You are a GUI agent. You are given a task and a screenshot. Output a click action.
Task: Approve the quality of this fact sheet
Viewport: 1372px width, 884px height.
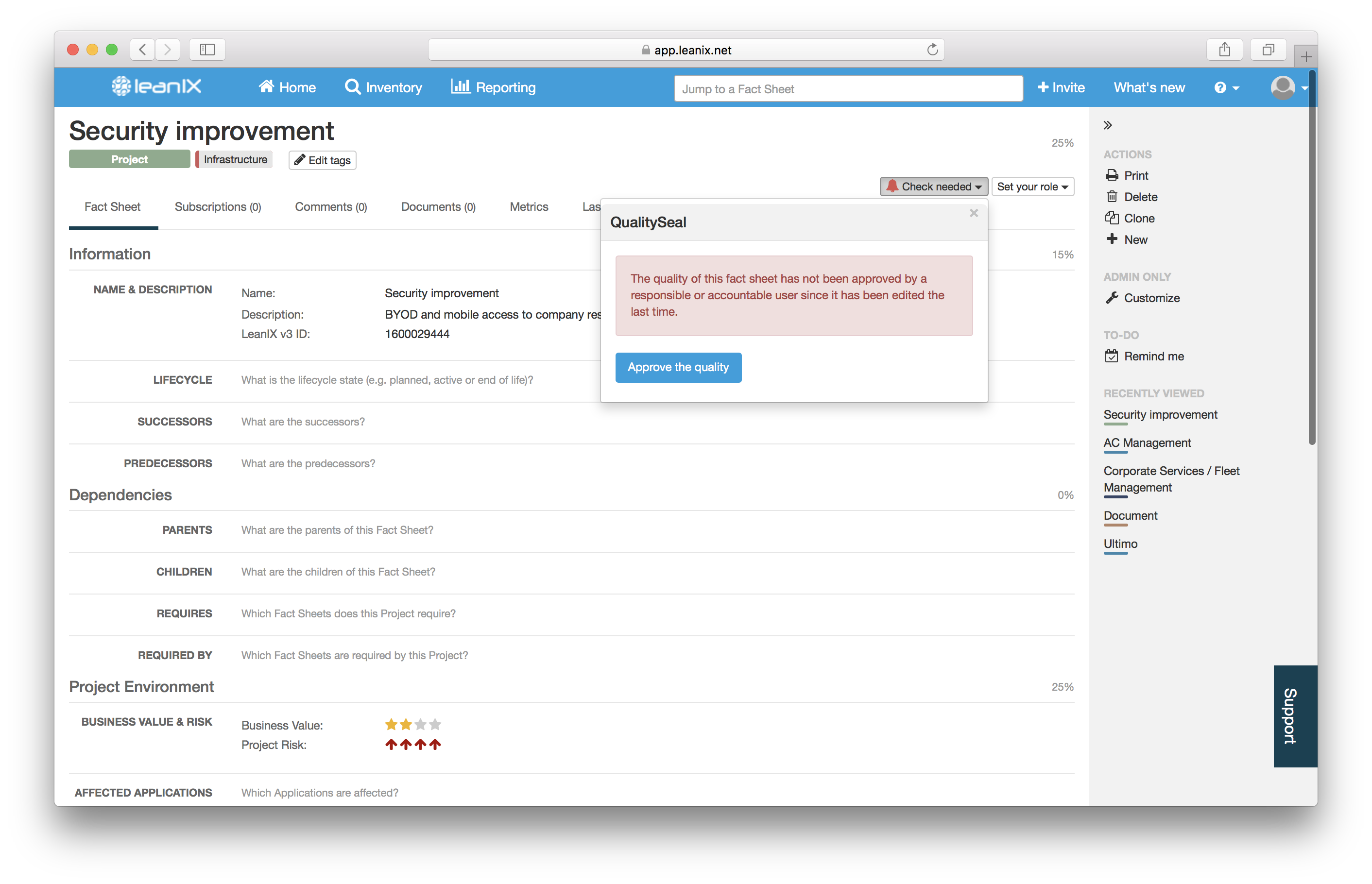[678, 367]
